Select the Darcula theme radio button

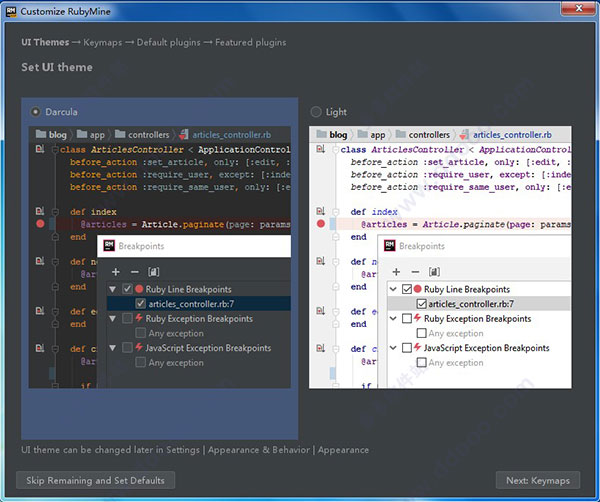pyautogui.click(x=35, y=112)
